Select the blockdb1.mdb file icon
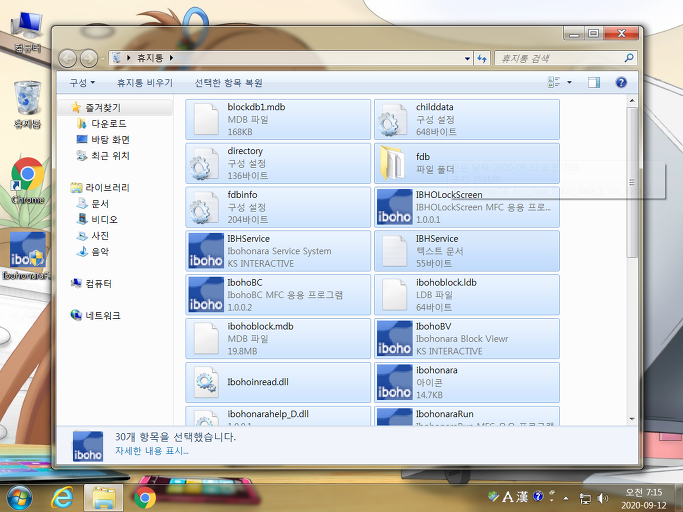 (x=206, y=119)
